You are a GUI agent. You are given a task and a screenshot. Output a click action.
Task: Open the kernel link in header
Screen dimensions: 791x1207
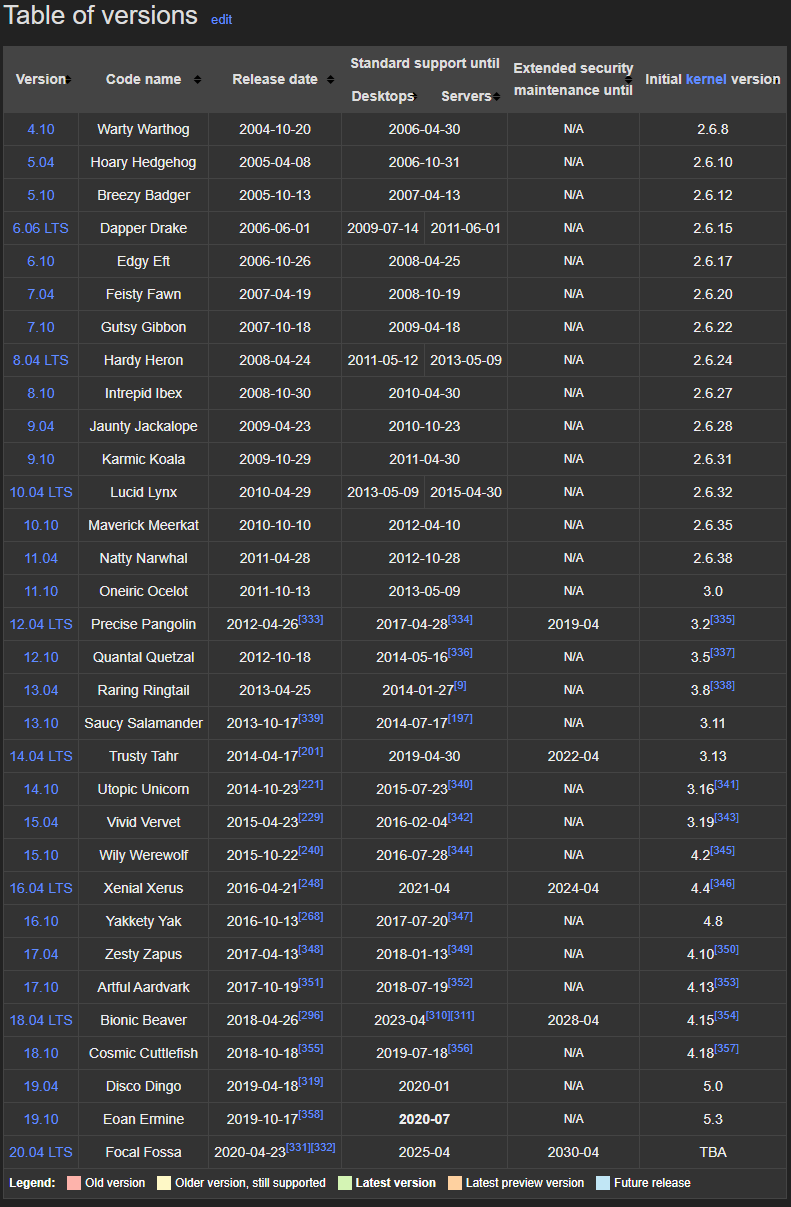(706, 79)
